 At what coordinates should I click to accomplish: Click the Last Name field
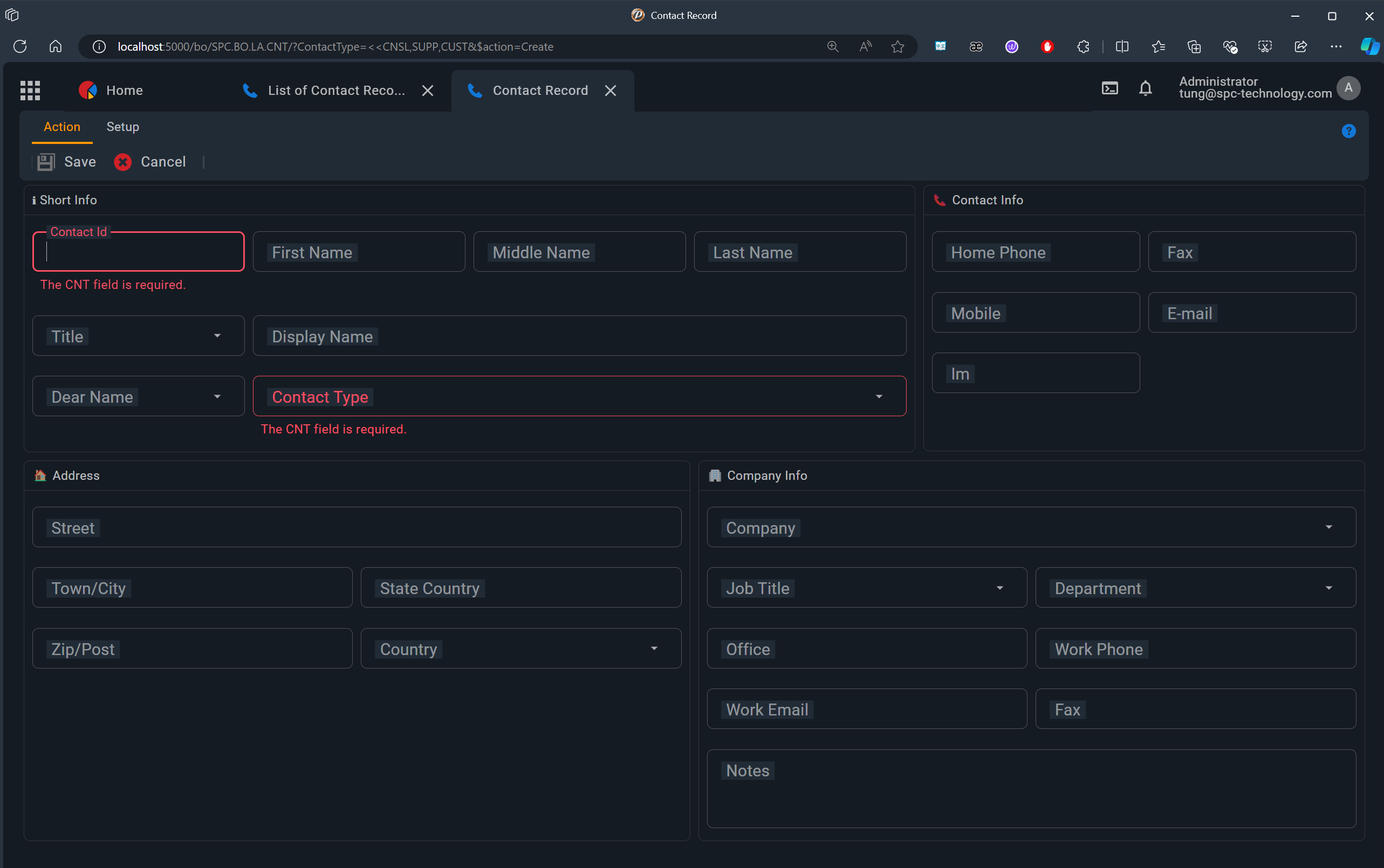pos(800,251)
